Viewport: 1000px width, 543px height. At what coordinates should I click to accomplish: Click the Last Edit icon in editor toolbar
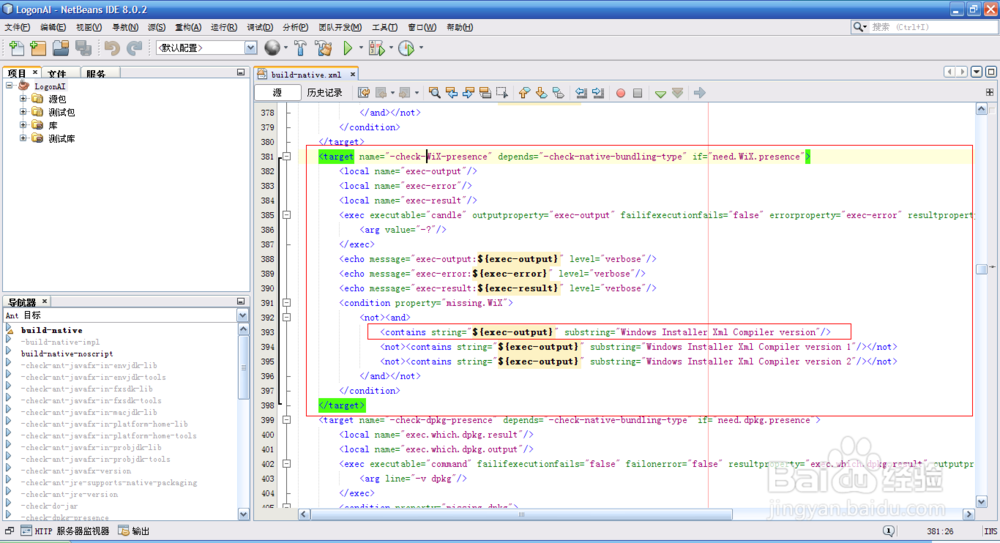pyautogui.click(x=364, y=93)
